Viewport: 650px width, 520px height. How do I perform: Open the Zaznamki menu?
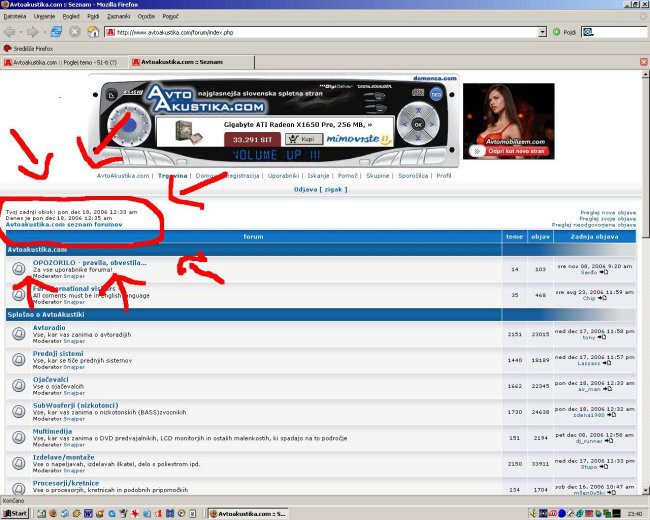119,16
